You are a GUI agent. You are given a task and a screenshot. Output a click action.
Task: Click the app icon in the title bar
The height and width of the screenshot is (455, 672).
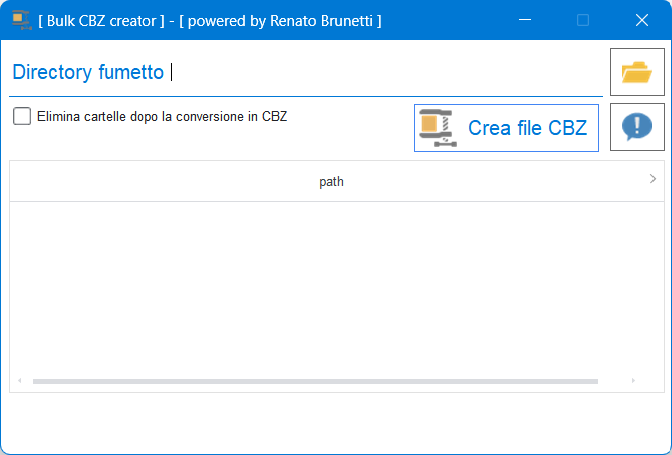coord(20,20)
